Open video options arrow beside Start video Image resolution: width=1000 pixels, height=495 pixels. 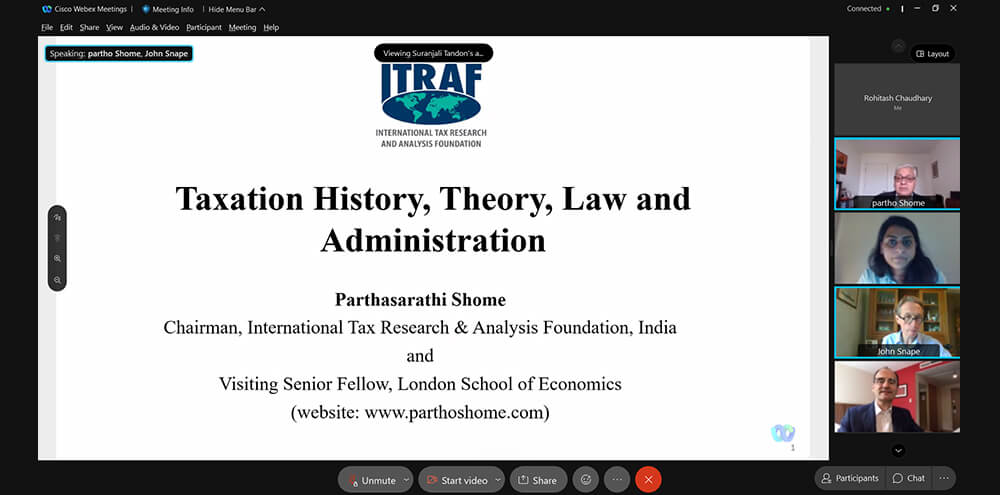(498, 480)
